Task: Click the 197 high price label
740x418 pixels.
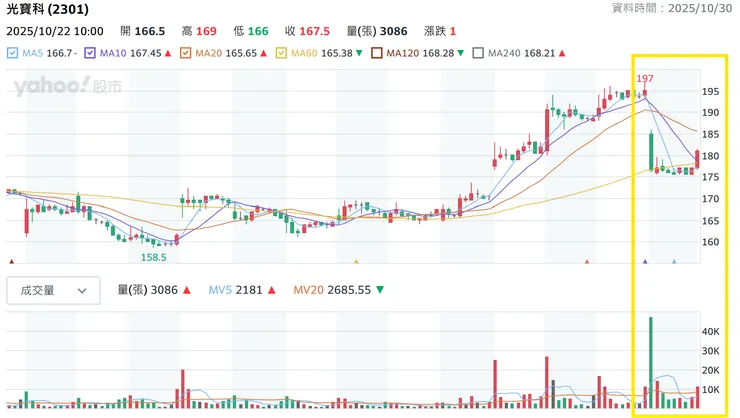Action: click(x=645, y=79)
